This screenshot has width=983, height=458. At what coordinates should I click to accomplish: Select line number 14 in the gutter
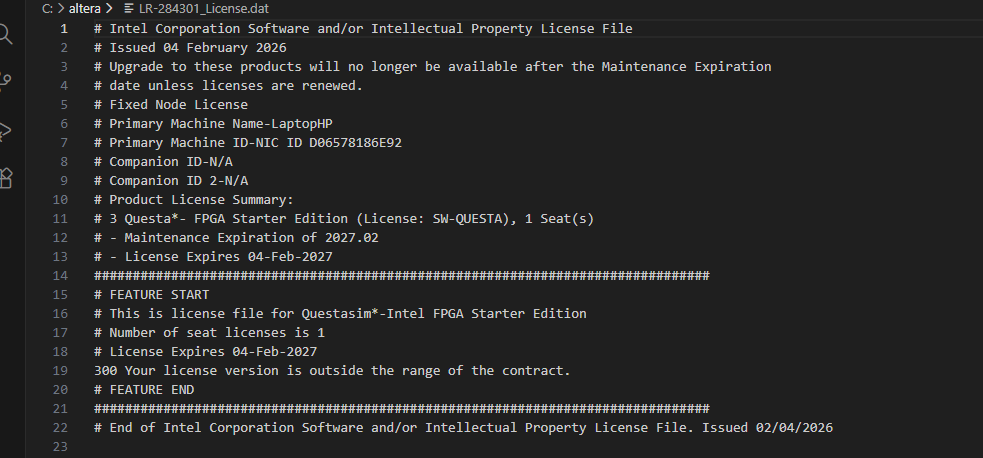click(x=64, y=275)
